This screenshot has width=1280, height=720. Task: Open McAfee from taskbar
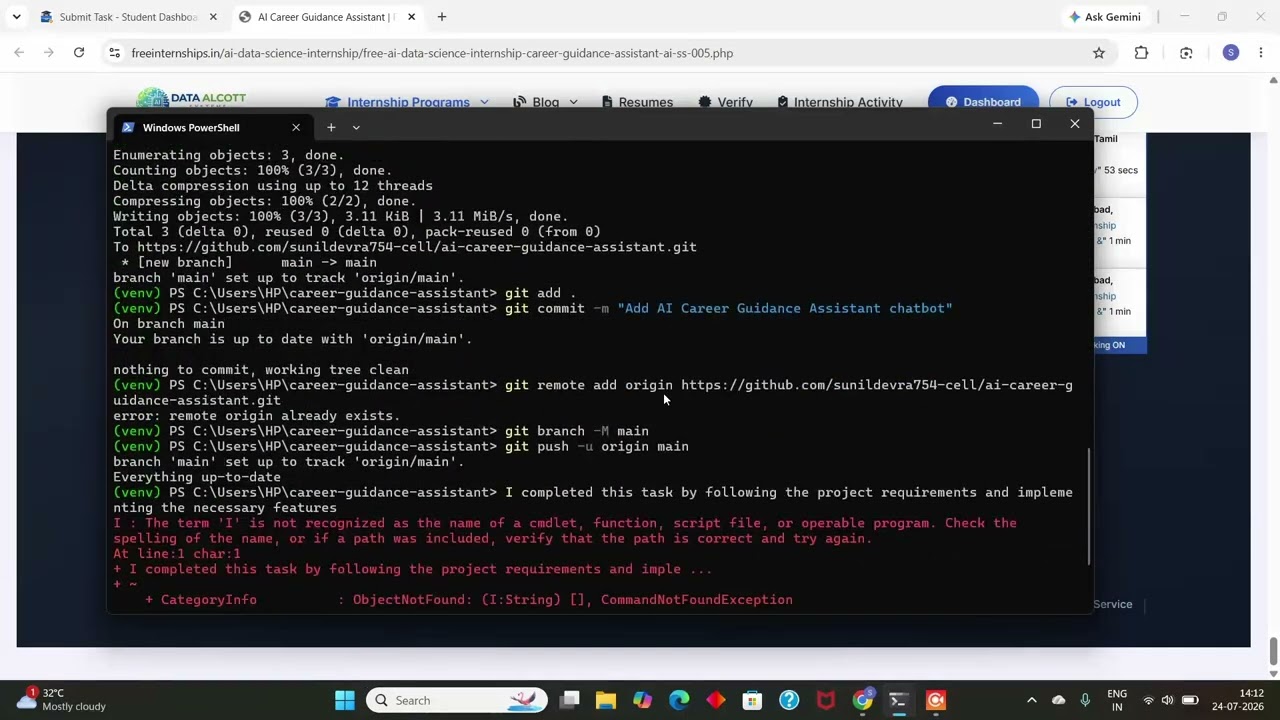[x=826, y=700]
